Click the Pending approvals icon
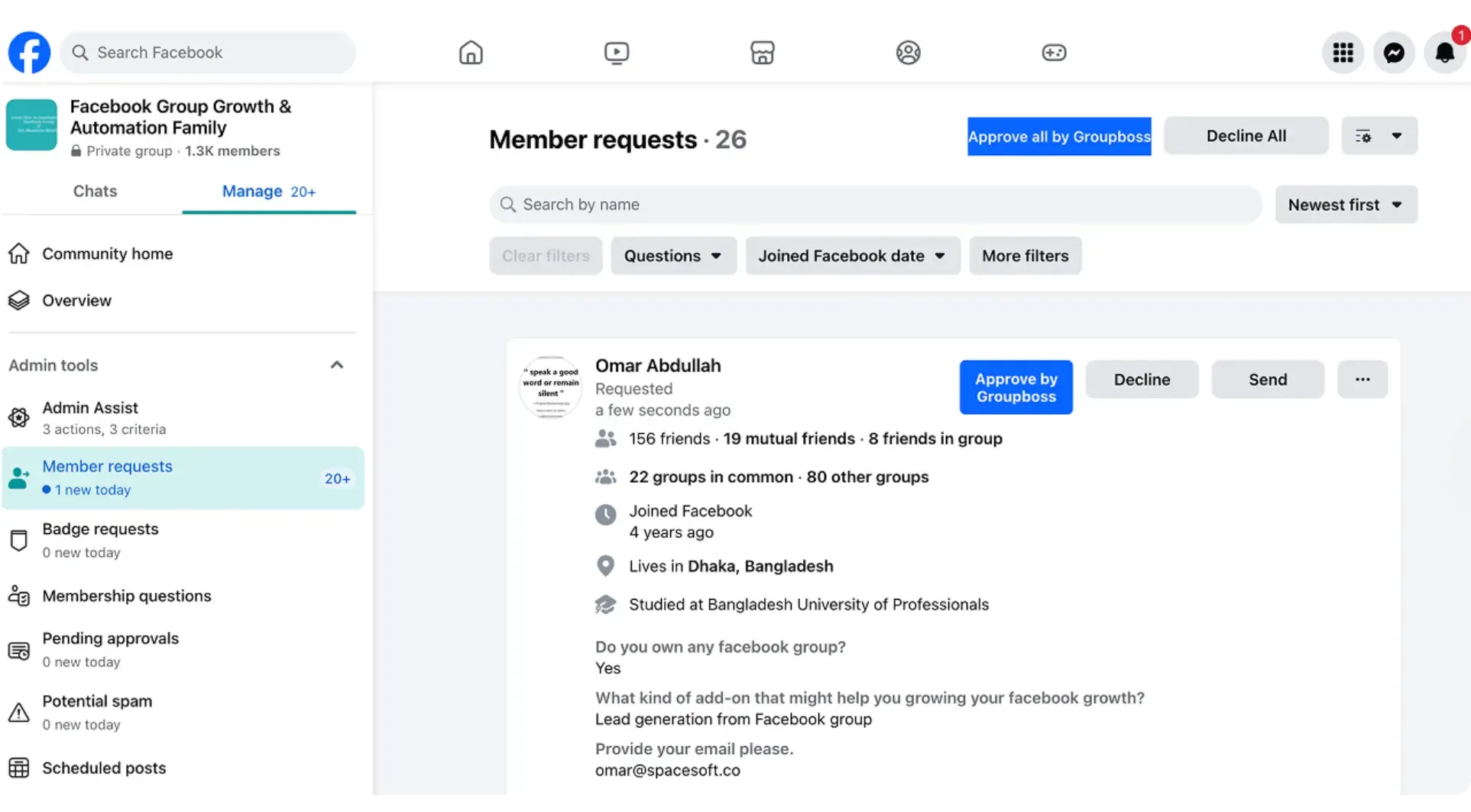1471x812 pixels. point(19,650)
